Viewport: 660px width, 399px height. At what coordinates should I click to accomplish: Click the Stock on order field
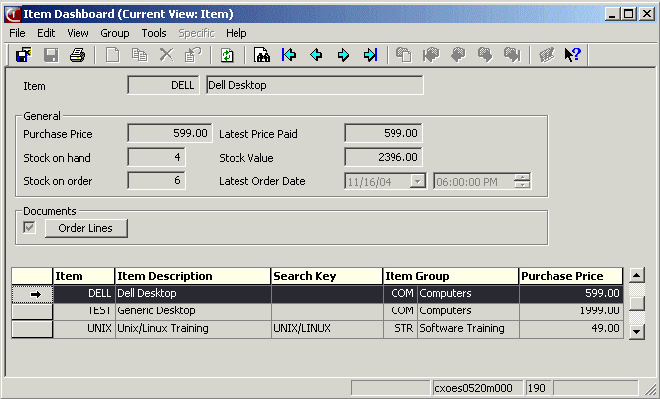click(x=156, y=181)
